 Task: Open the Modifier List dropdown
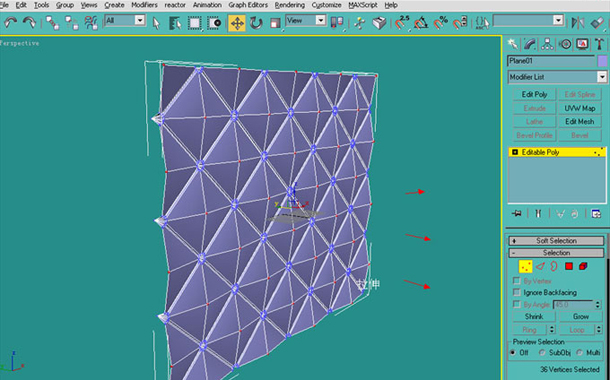557,77
